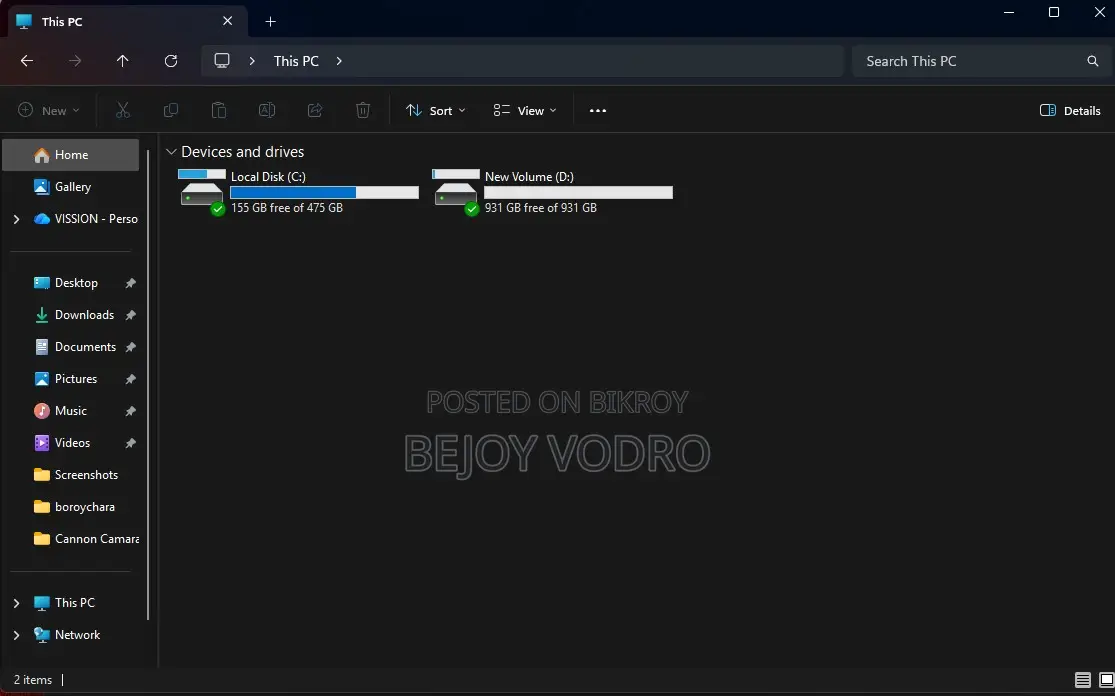Open the Desktop quick access folder

(x=70, y=283)
